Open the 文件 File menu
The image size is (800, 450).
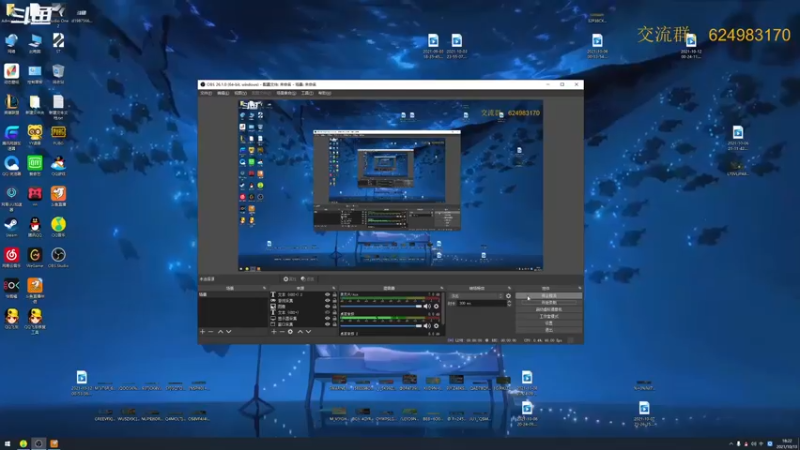point(206,93)
